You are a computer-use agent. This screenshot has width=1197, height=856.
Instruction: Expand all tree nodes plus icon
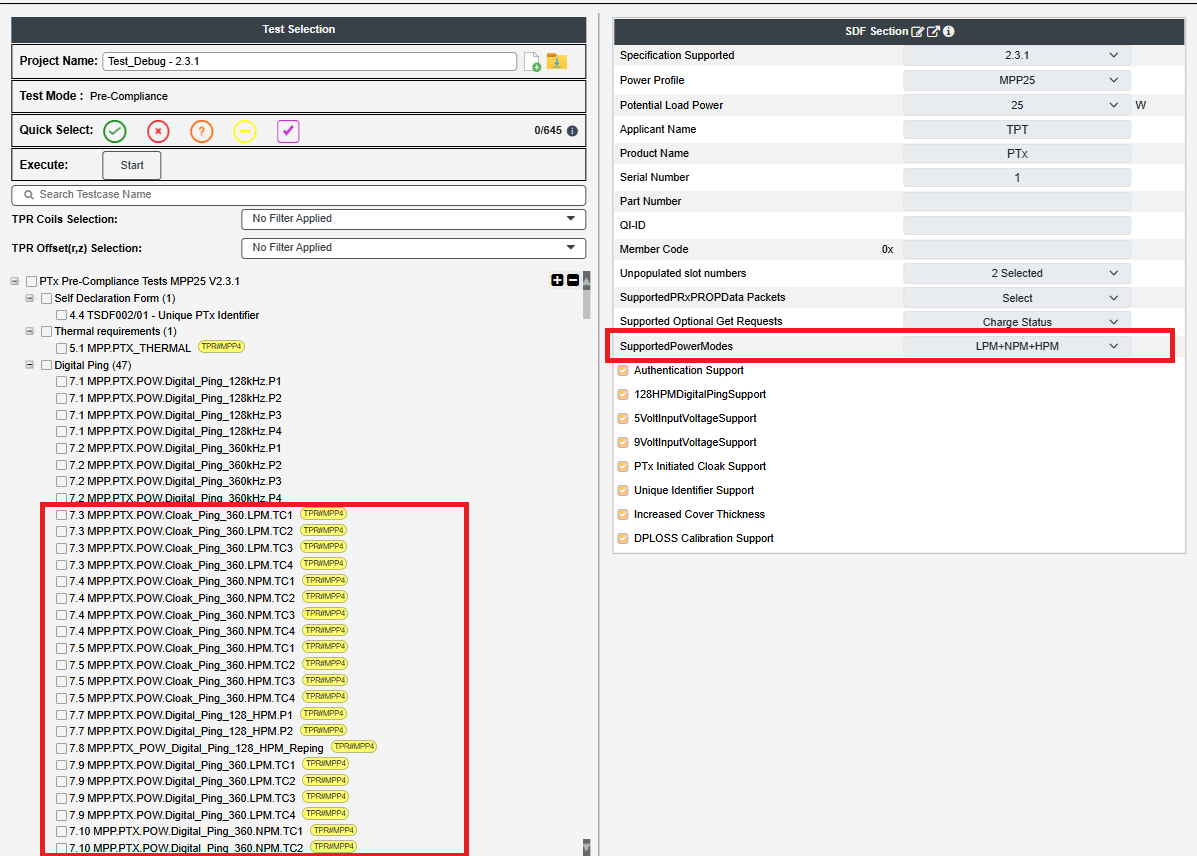pos(557,280)
